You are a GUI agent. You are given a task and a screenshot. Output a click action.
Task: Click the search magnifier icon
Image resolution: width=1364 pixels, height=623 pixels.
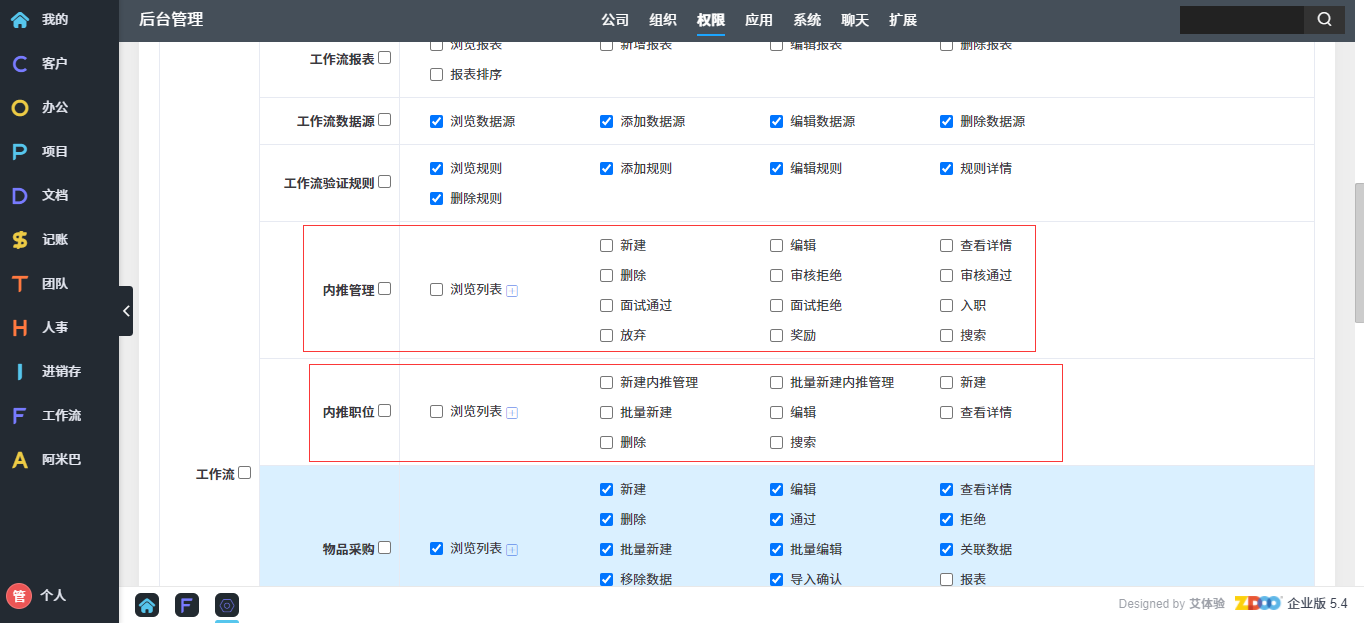tap(1324, 20)
